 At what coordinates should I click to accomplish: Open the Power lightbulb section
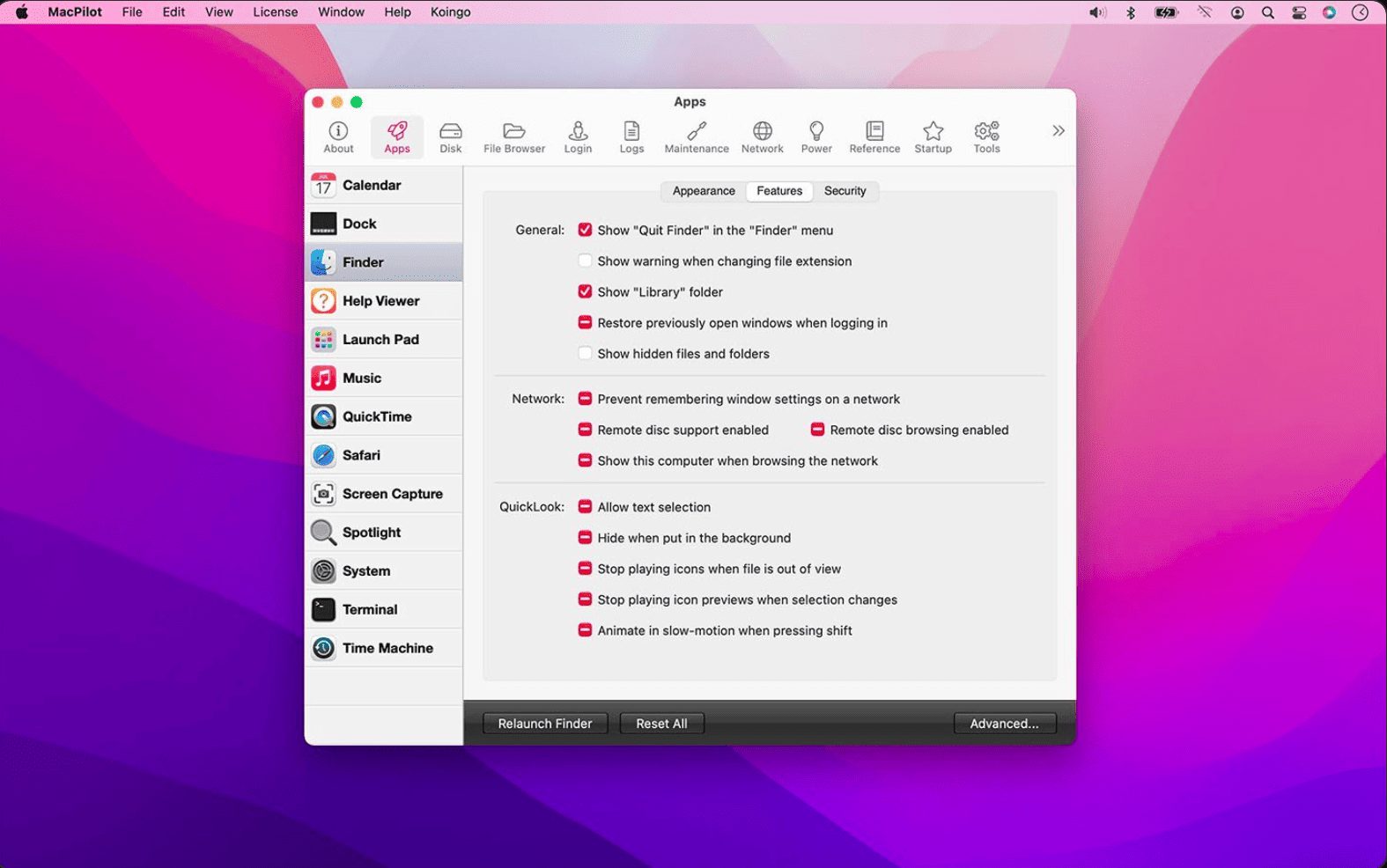tap(816, 137)
